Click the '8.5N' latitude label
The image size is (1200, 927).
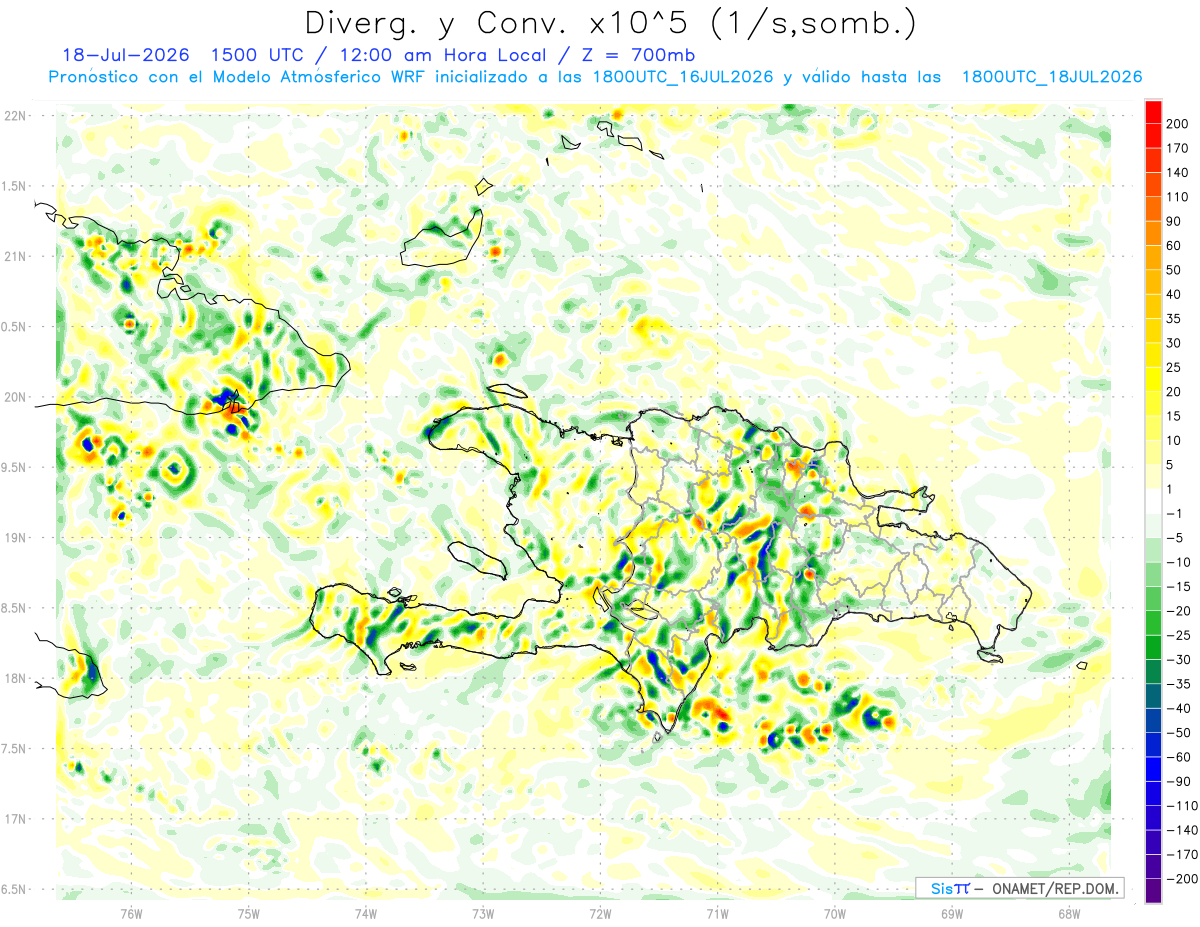[x=15, y=608]
